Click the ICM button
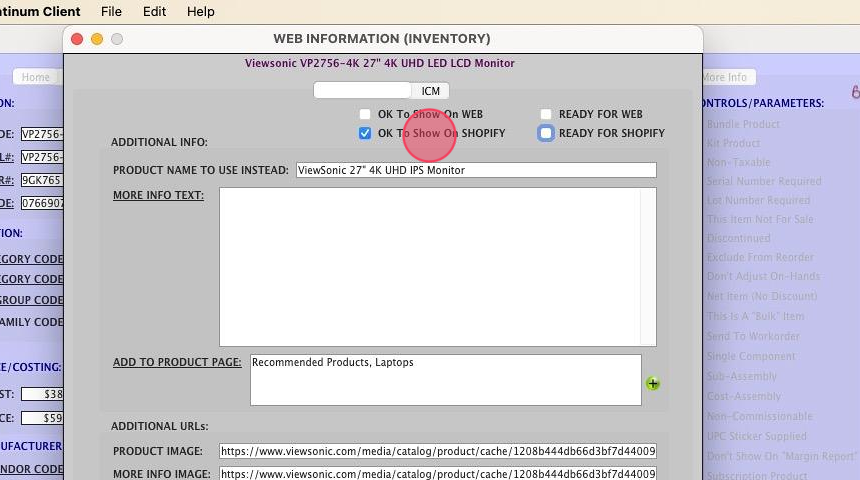 431,91
